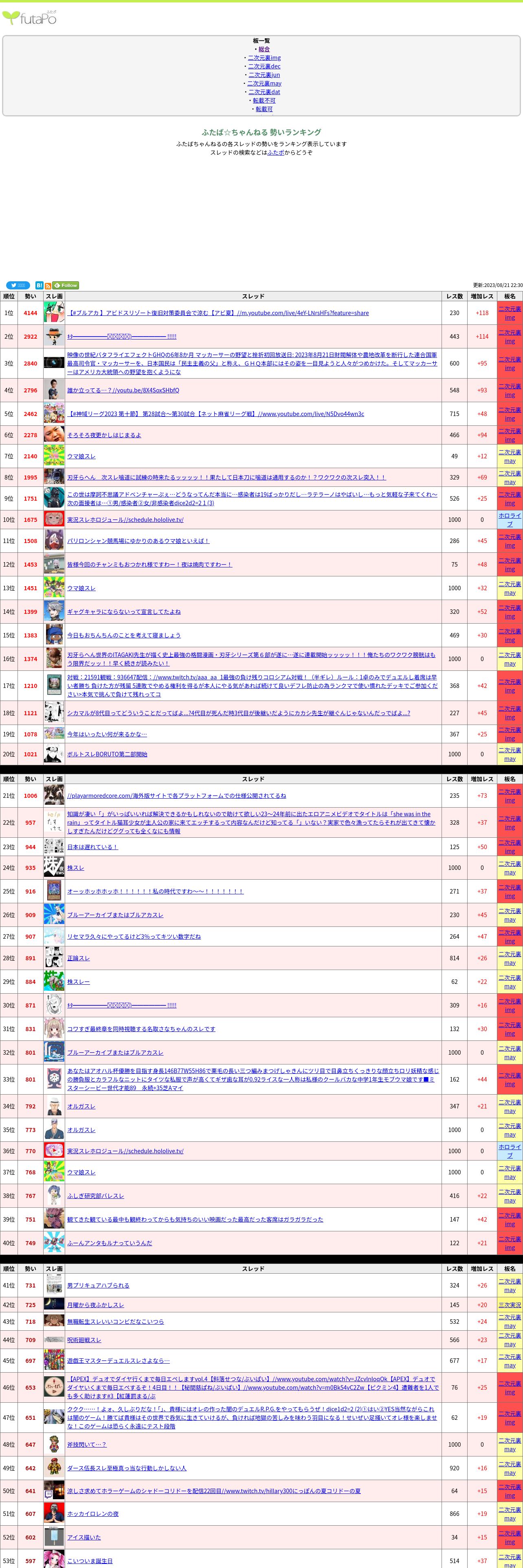Open そろそろ夜更かしはじまるよ thread
The image size is (523, 1568).
pyautogui.click(x=104, y=435)
